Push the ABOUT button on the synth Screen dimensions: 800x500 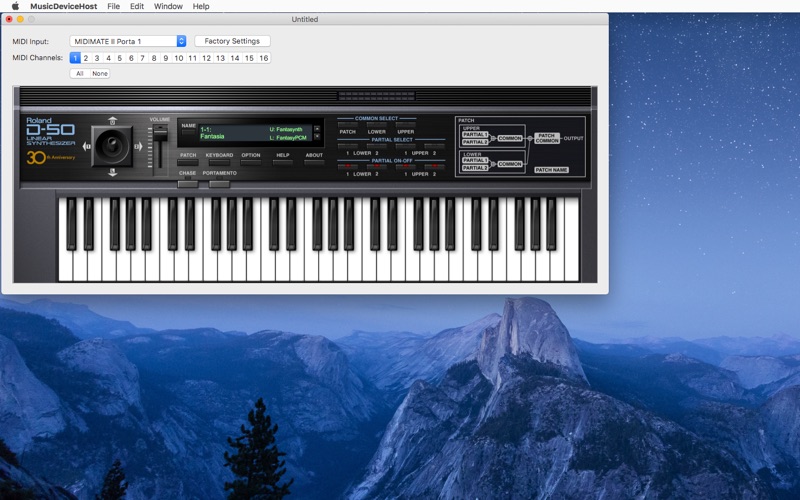[314, 163]
